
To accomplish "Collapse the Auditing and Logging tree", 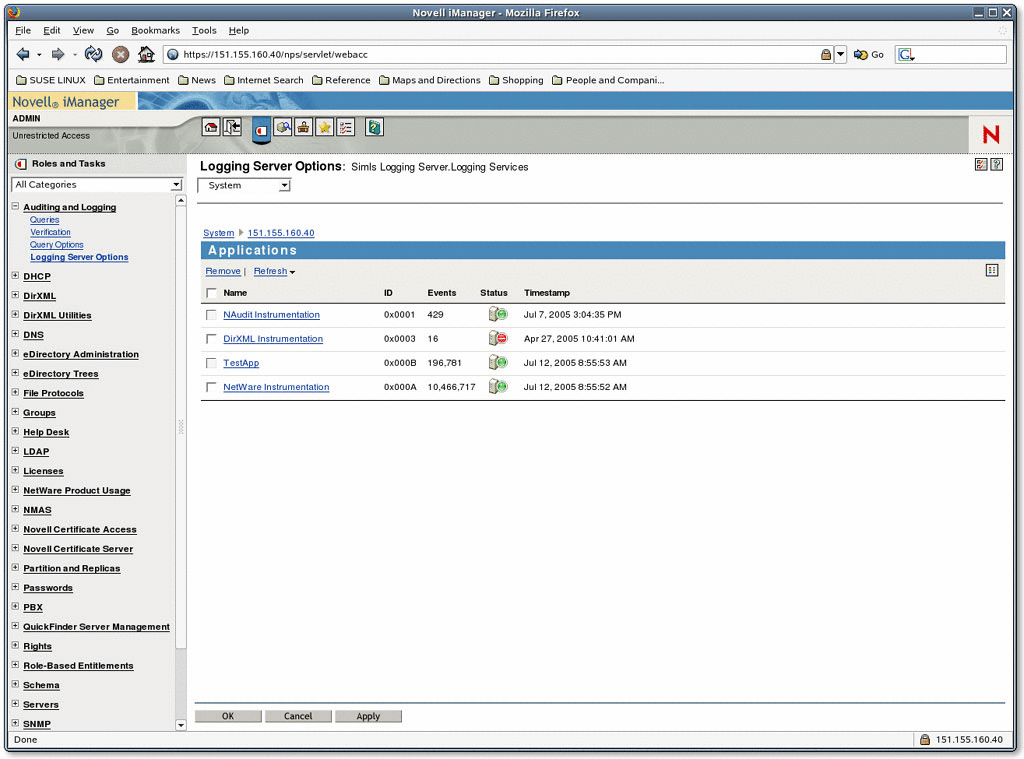I will (15, 206).
